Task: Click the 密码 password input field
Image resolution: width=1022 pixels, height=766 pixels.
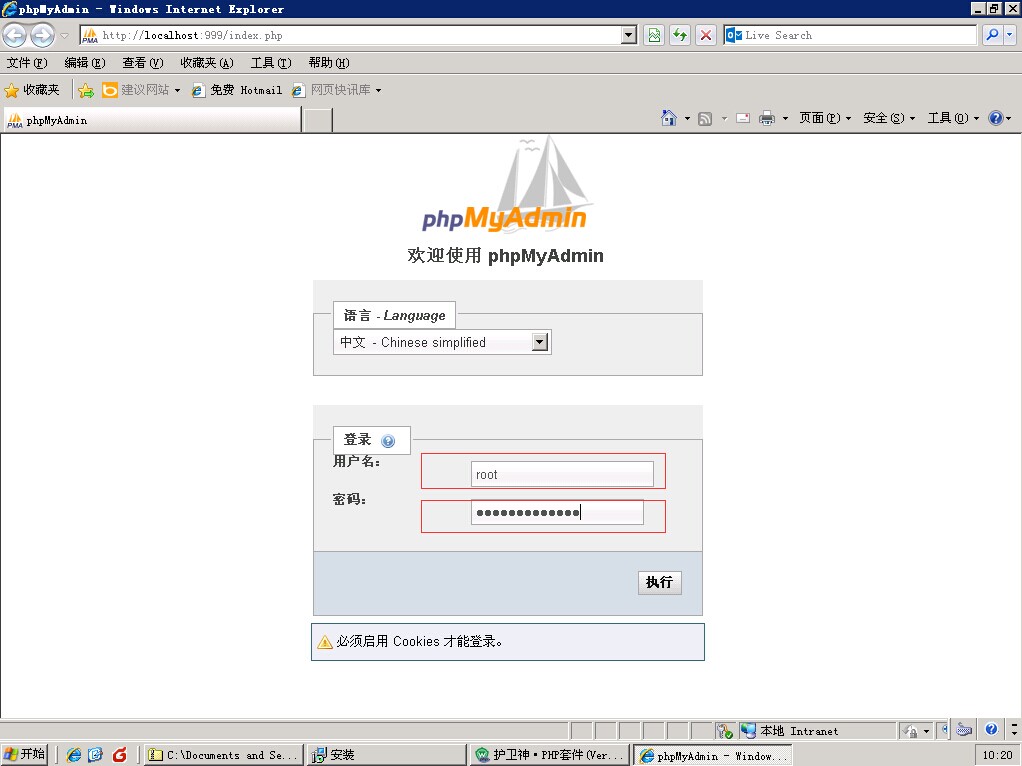Action: [x=557, y=512]
